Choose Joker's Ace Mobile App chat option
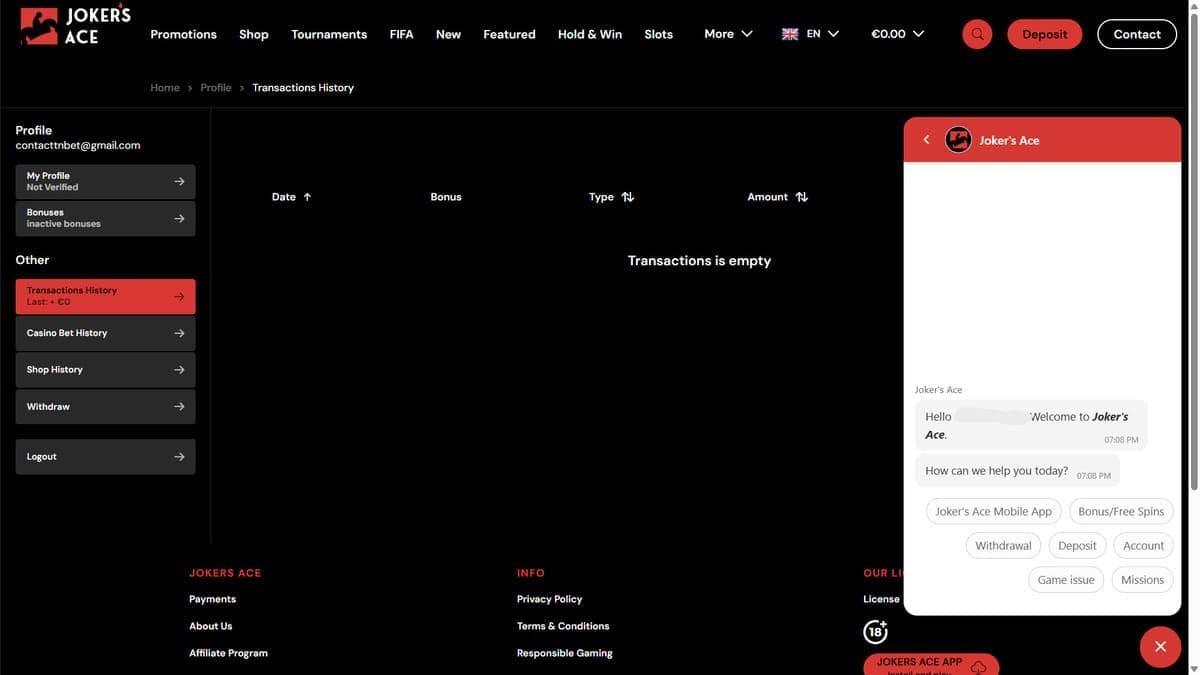The width and height of the screenshot is (1200, 675). [x=993, y=511]
